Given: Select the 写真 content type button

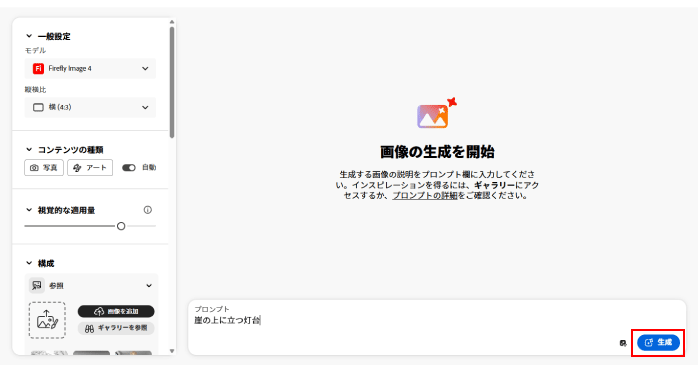Looking at the screenshot, I should click(44, 167).
